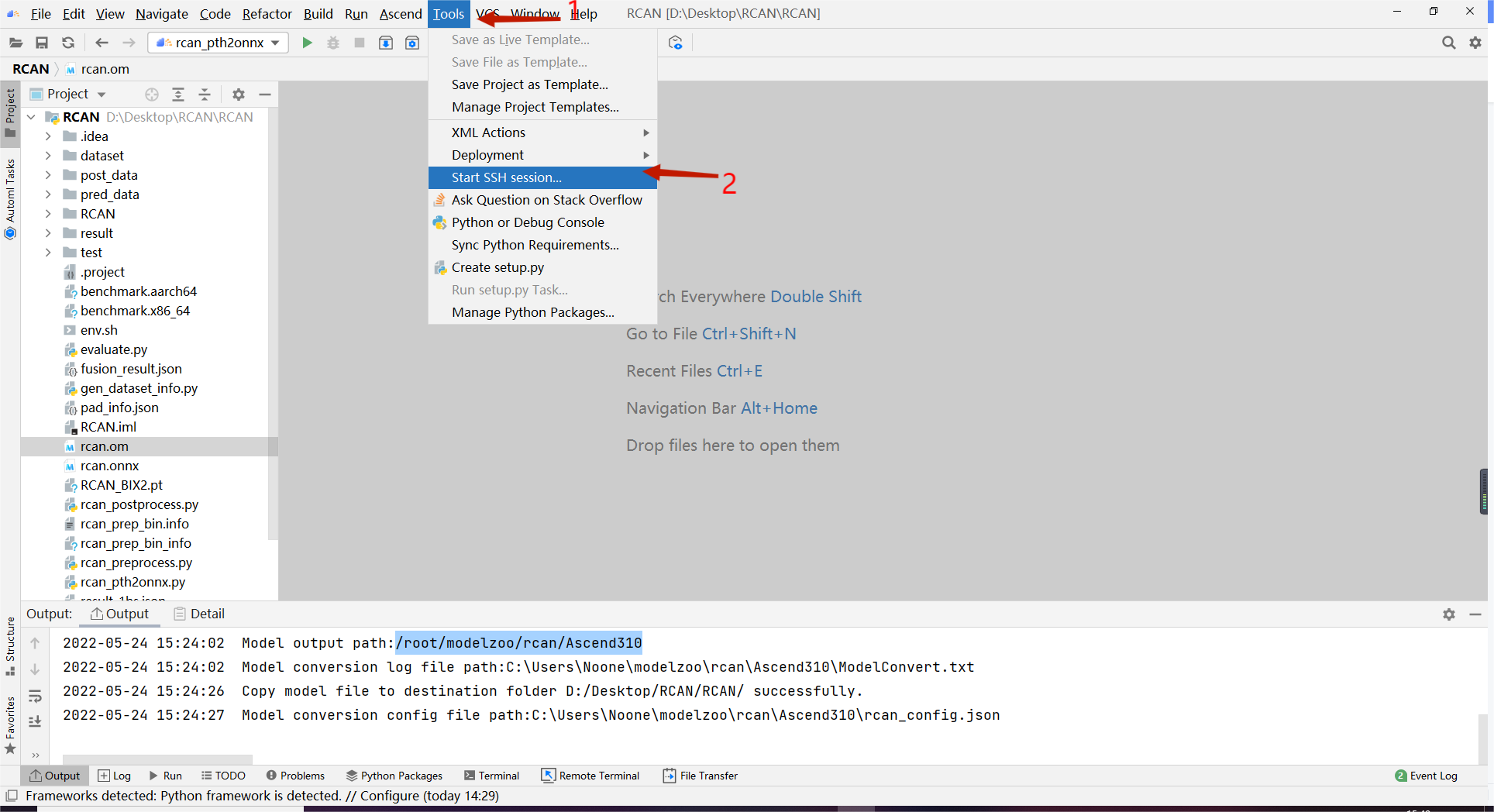Hide the Project panel with minus icon
This screenshot has height=812, width=1494.
[265, 95]
